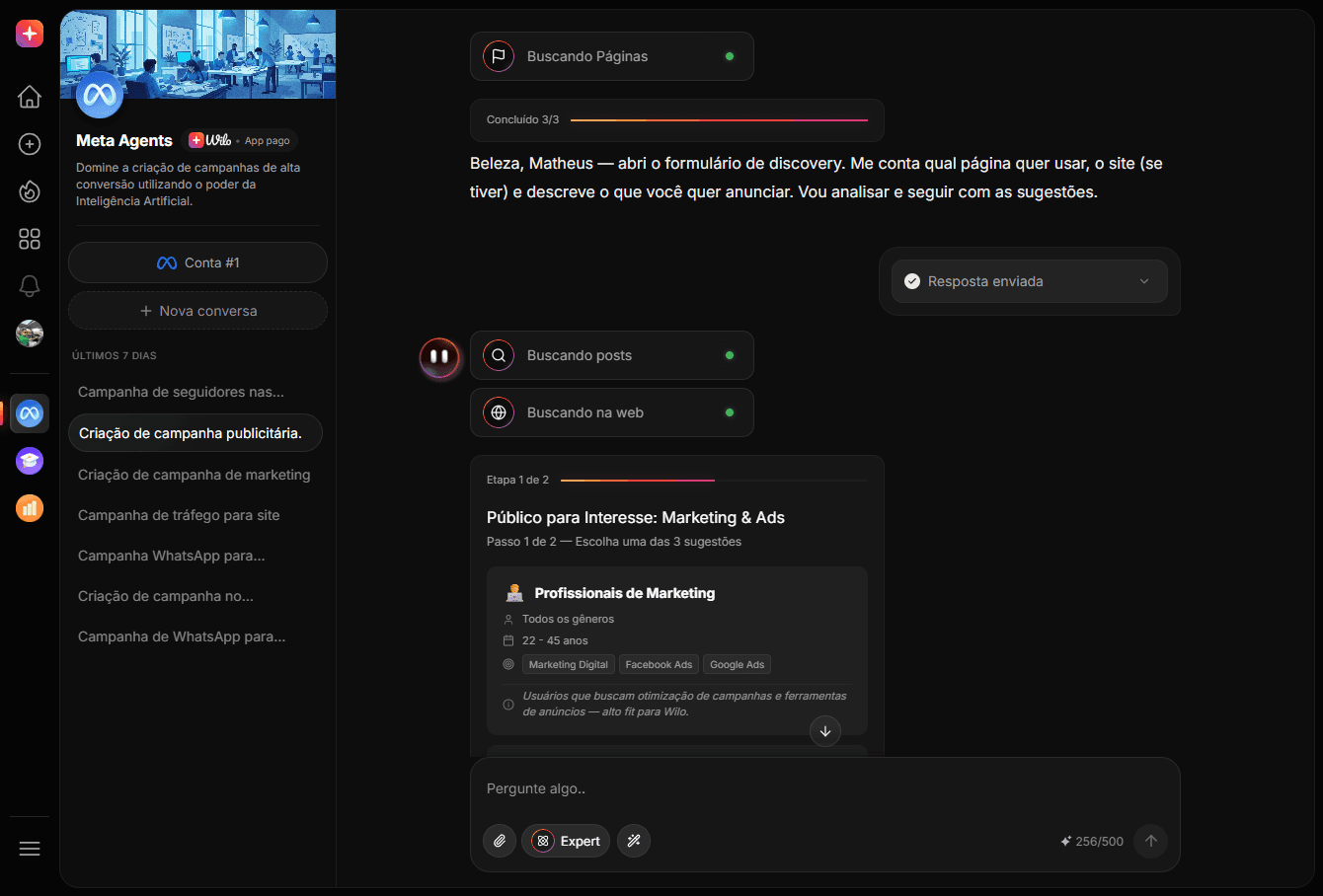The image size is (1323, 896).
Task: Open the Home icon in left rail
Action: [x=30, y=96]
